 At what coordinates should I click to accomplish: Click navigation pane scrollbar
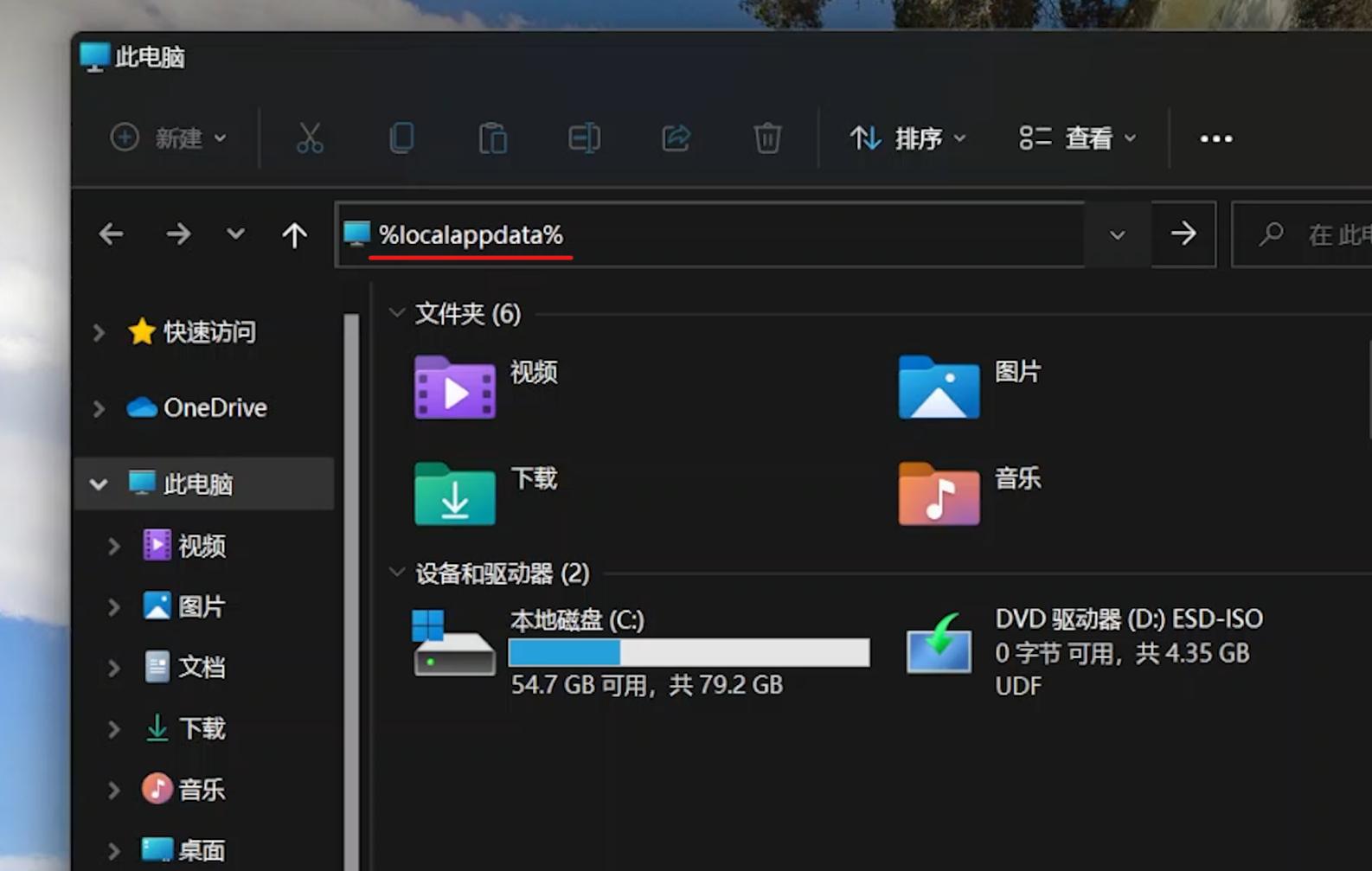[x=351, y=592]
